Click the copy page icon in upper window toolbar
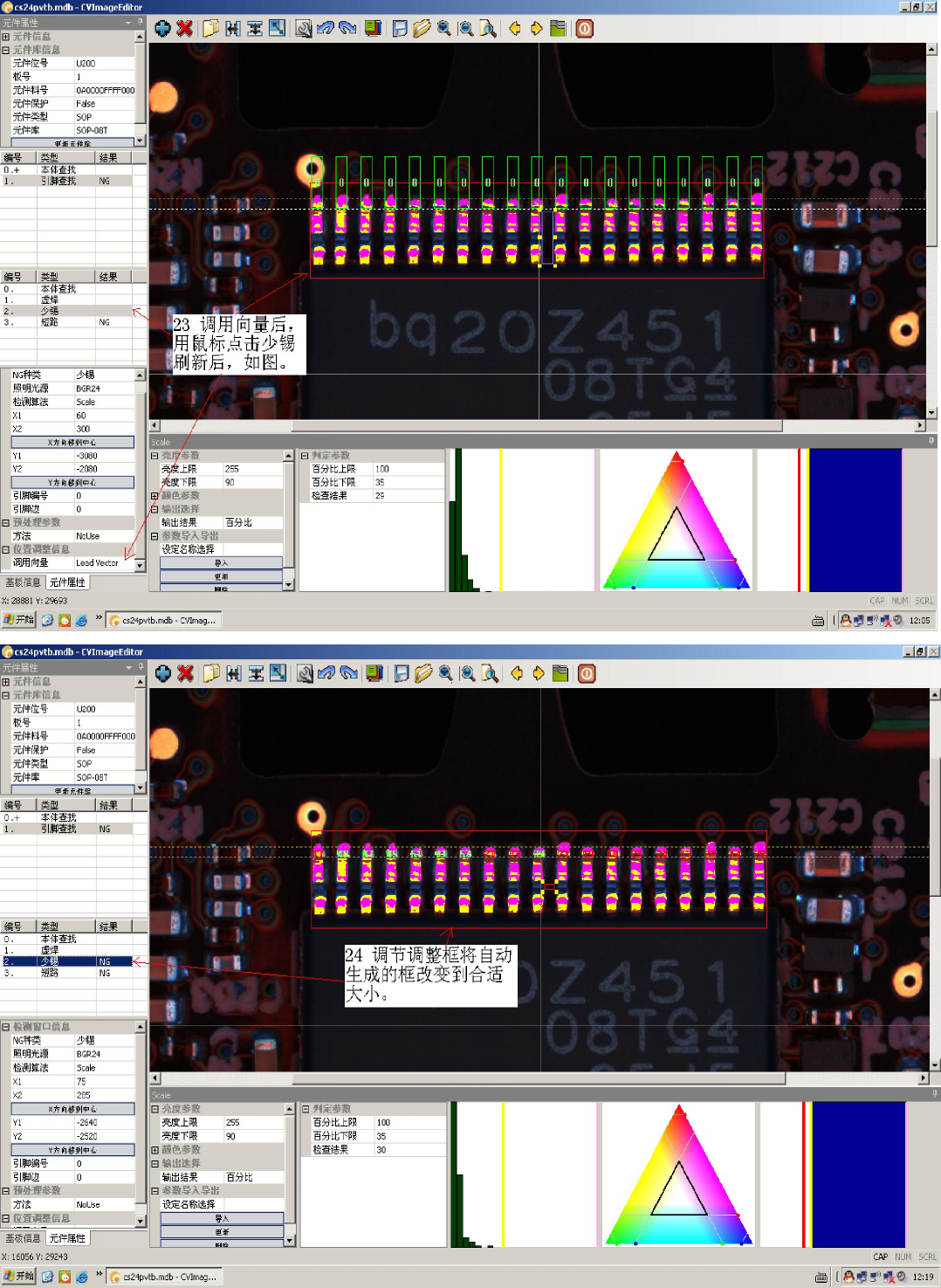941x1288 pixels. (210, 29)
